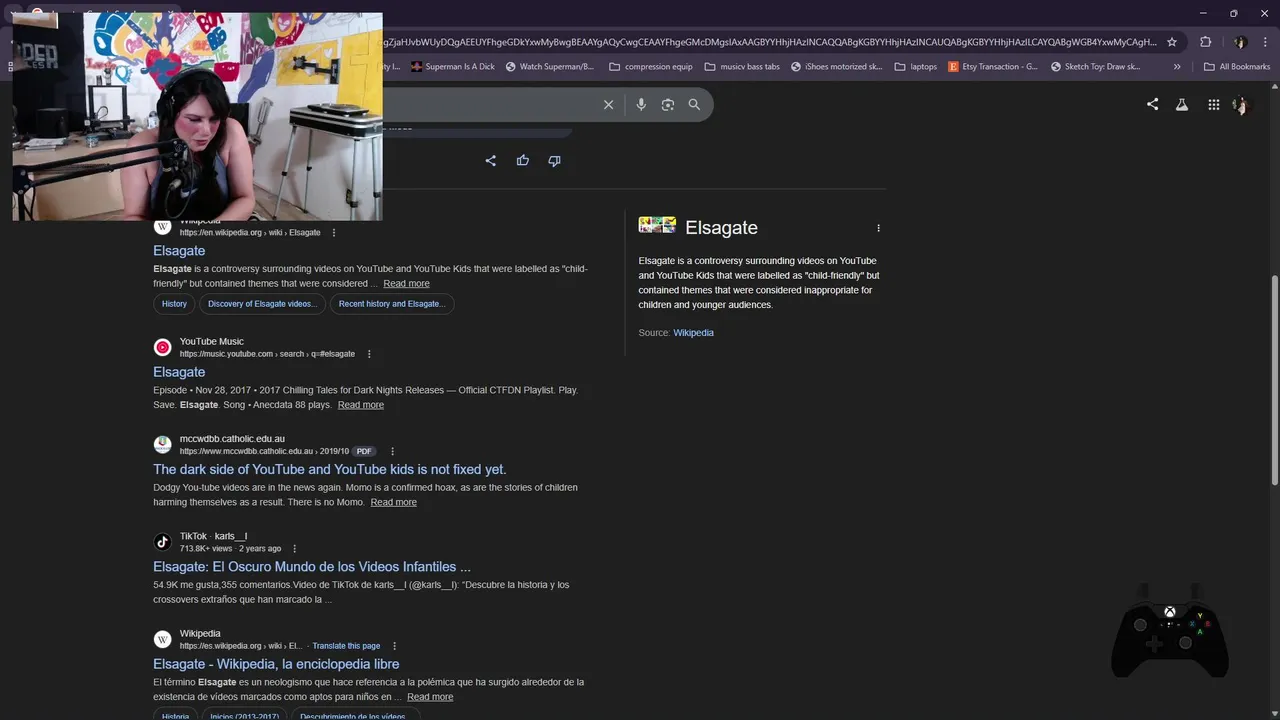Click the en.wikipedia.org breadcrumb URL
Viewport: 1280px width, 720px height.
250,233
